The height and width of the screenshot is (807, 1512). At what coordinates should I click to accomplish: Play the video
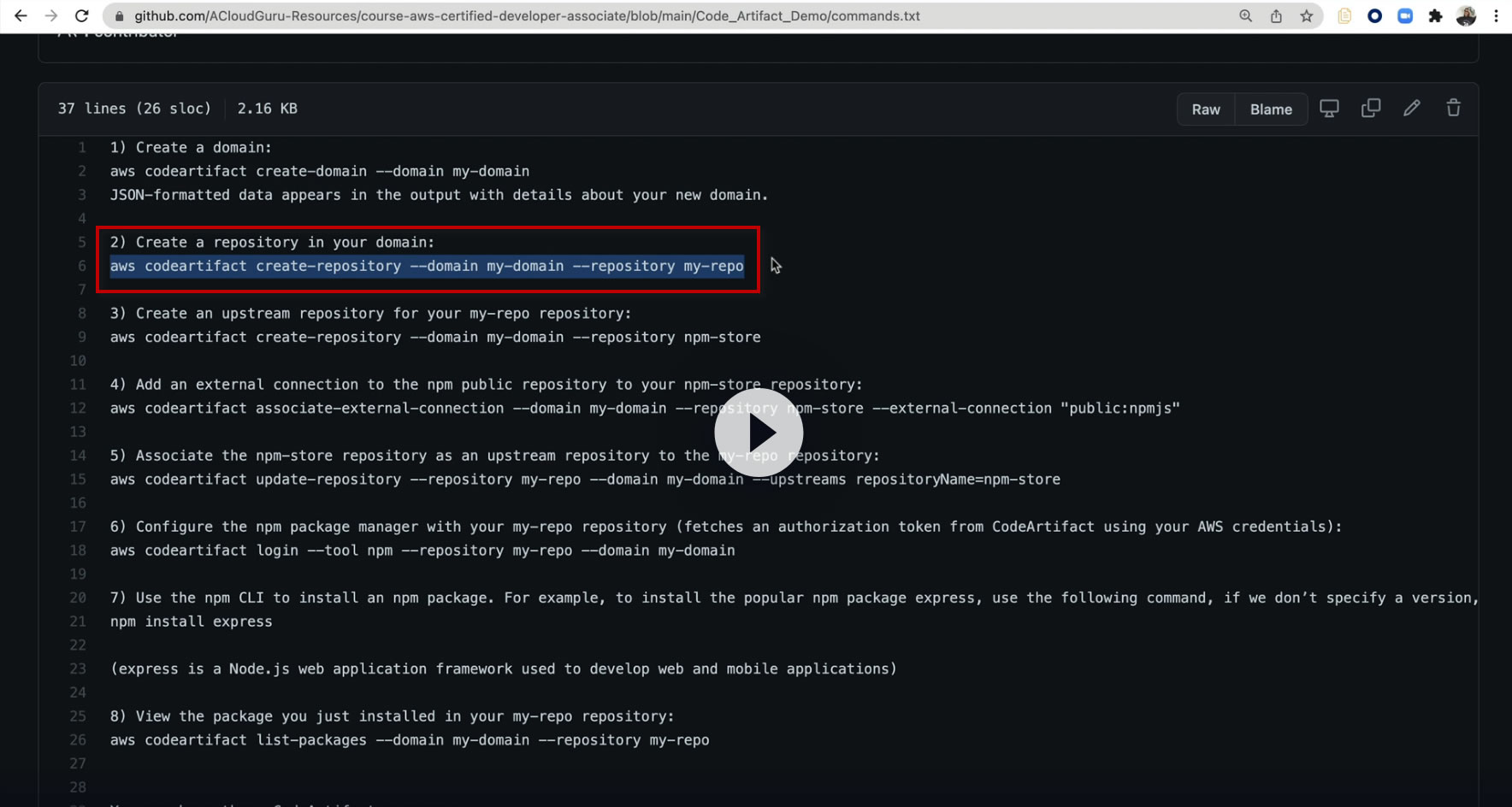759,433
